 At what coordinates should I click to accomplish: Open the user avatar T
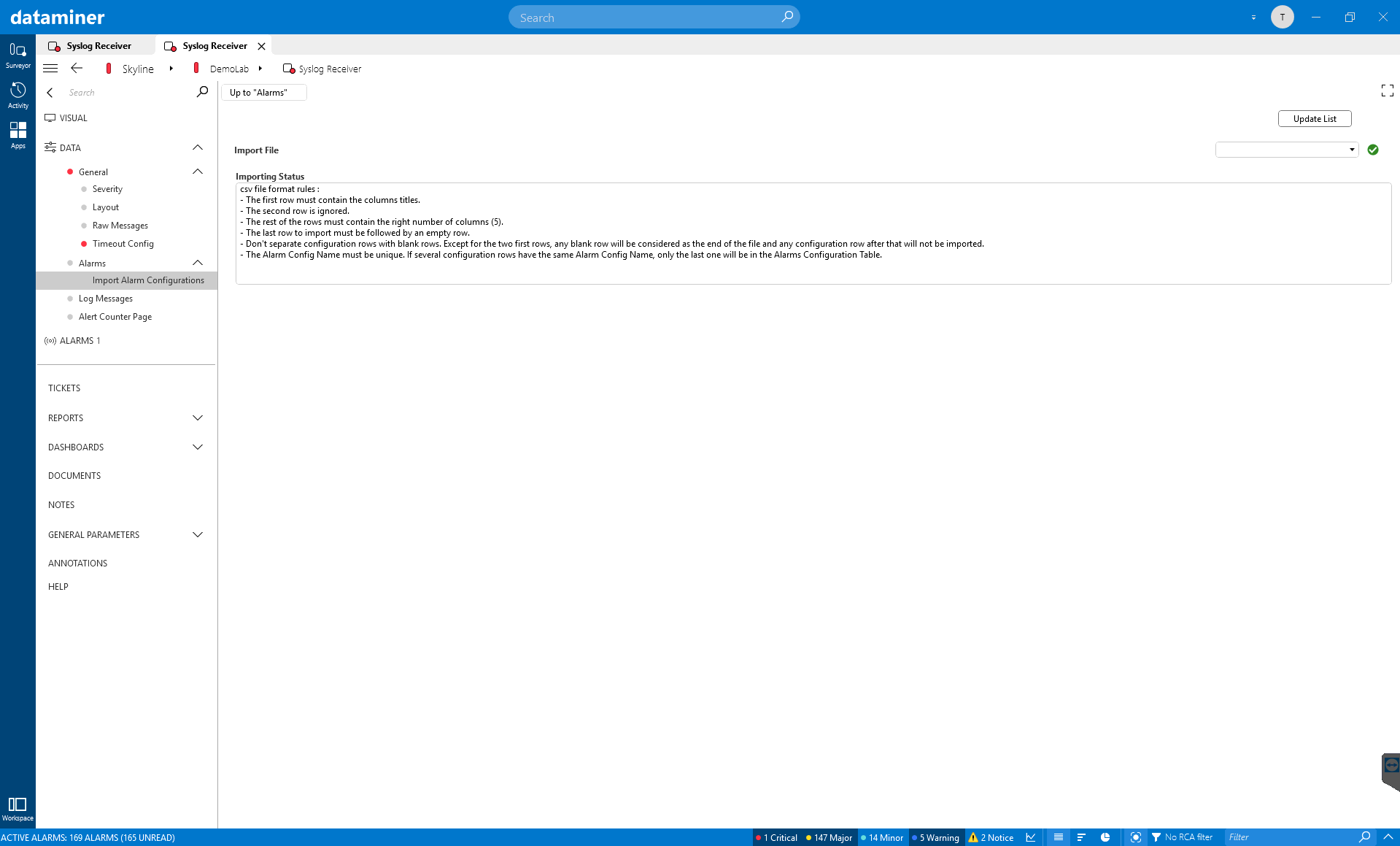pyautogui.click(x=1282, y=17)
